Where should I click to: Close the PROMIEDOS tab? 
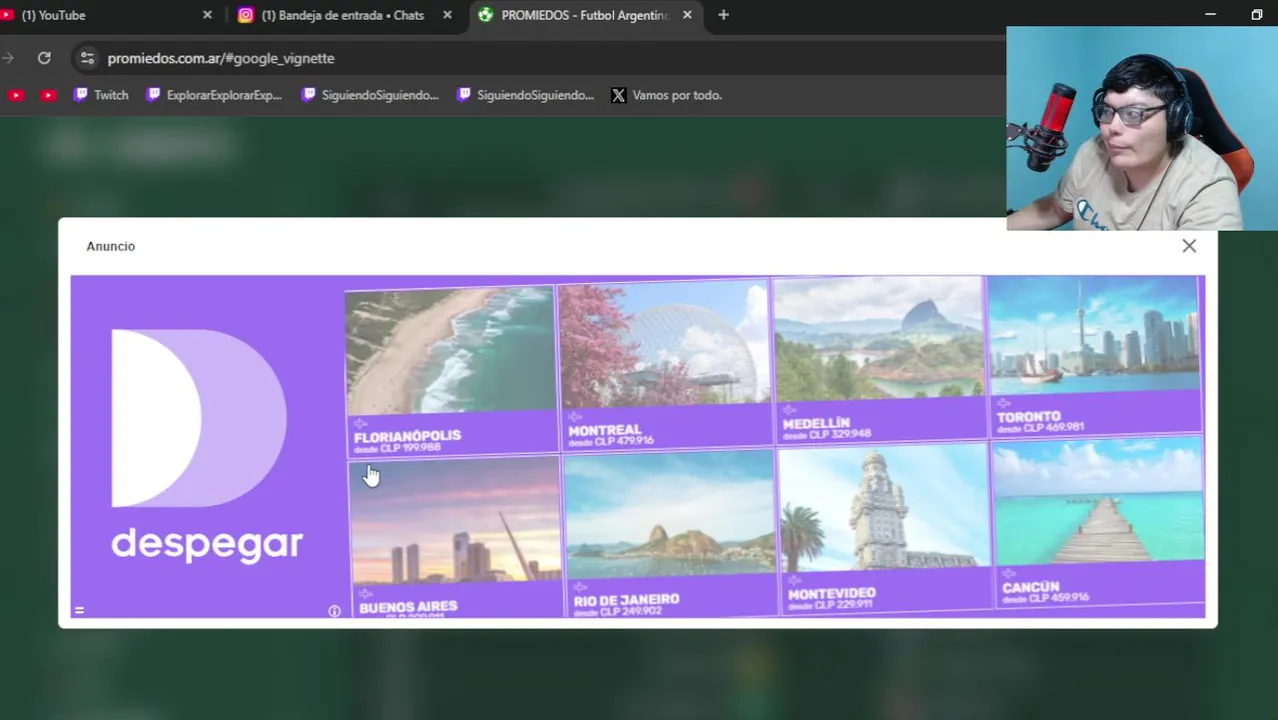[x=687, y=15]
